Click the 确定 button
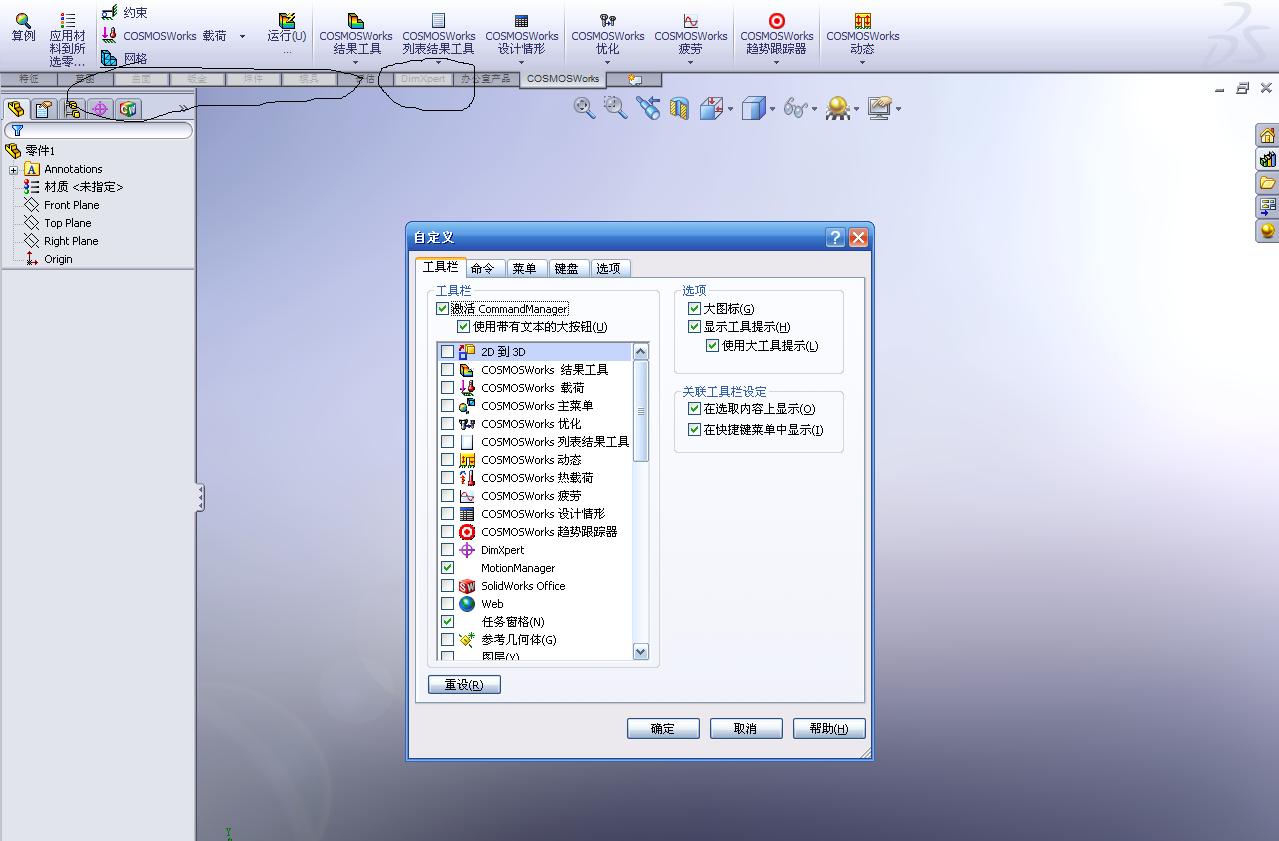Screen dimensions: 1279x841 click(x=663, y=729)
